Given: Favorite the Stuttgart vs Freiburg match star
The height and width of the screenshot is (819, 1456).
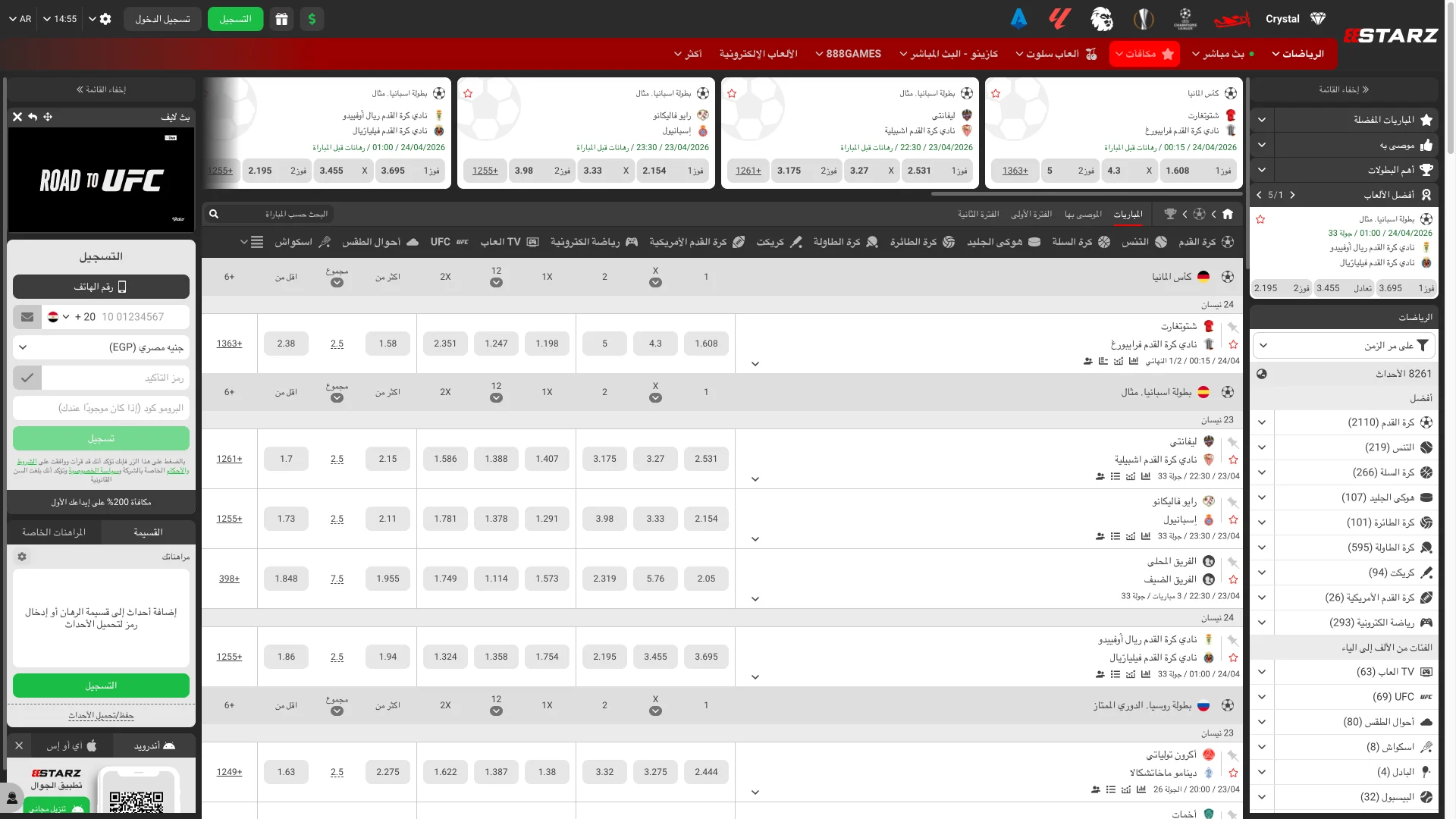Looking at the screenshot, I should tap(1233, 345).
